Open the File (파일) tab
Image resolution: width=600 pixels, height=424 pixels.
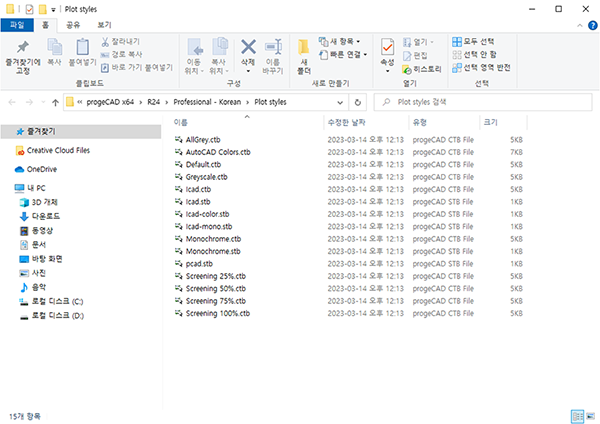pyautogui.click(x=17, y=25)
